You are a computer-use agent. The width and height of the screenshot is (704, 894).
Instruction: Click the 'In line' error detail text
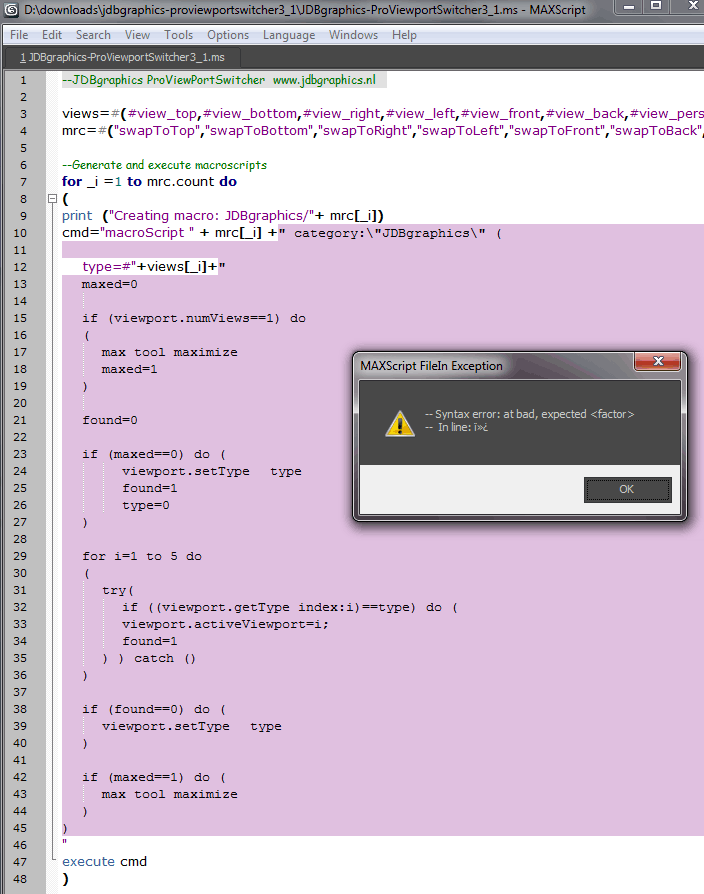(457, 427)
